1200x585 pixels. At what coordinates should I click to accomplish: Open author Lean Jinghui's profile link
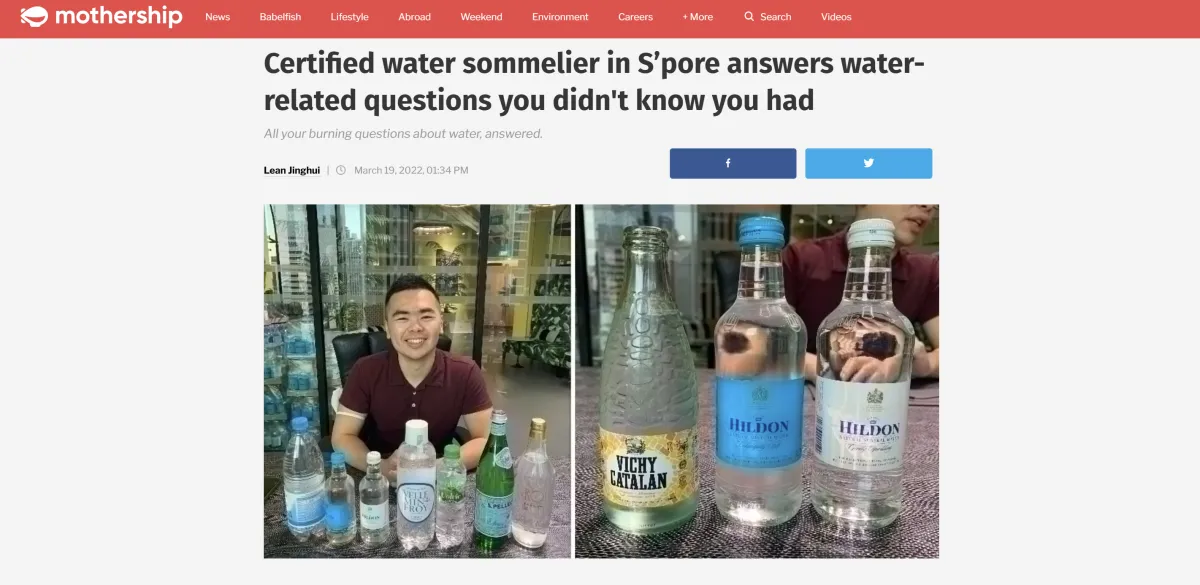pos(292,170)
